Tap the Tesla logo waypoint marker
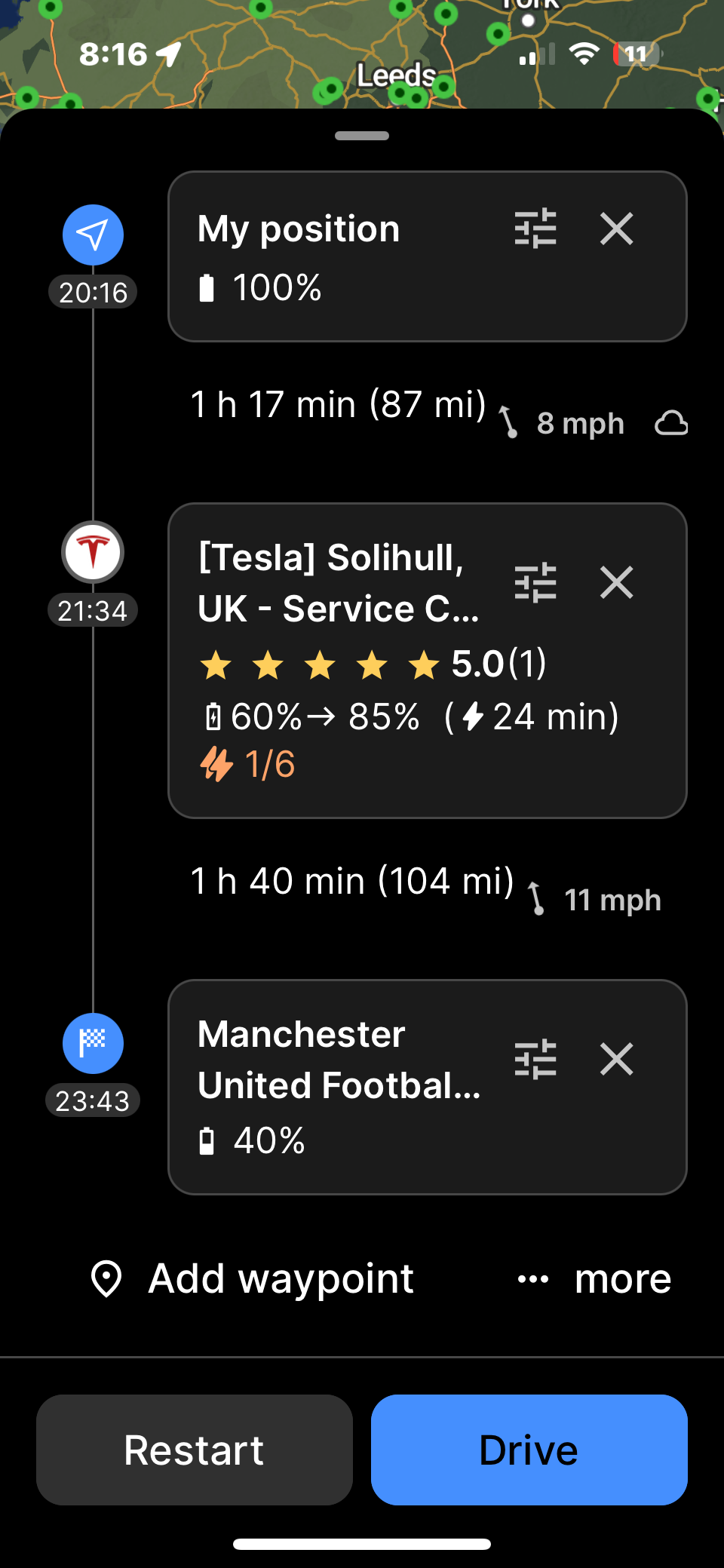The width and height of the screenshot is (724, 1568). (x=93, y=552)
